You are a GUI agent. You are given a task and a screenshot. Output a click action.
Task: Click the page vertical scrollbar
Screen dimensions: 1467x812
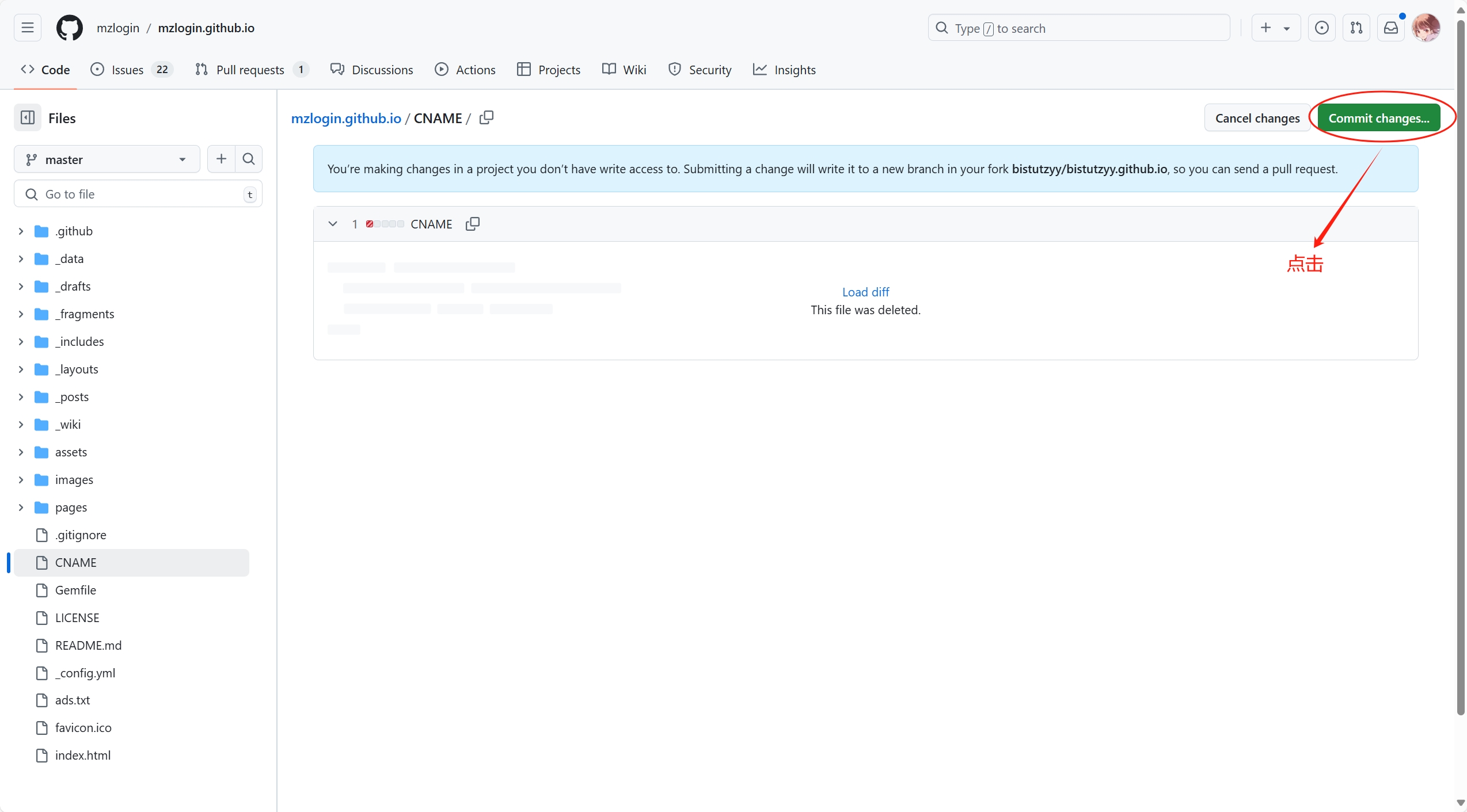click(1461, 368)
